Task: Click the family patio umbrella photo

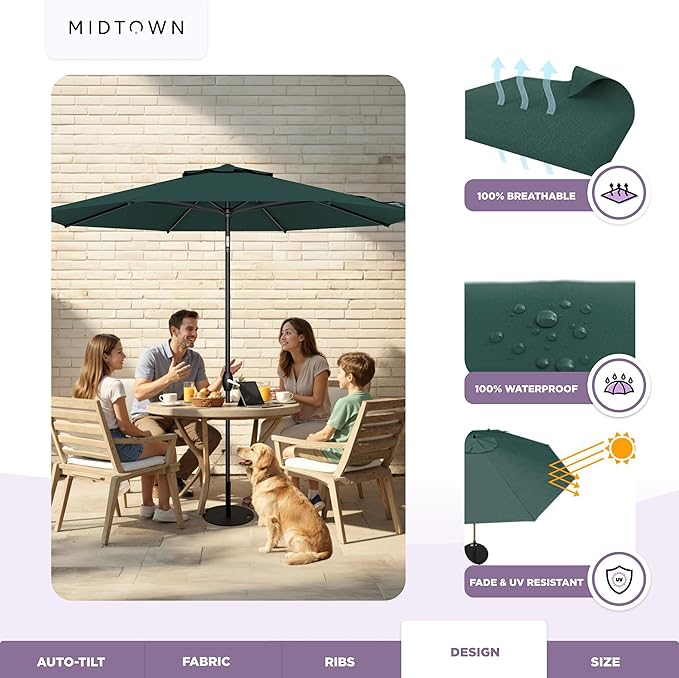Action: click(x=228, y=338)
